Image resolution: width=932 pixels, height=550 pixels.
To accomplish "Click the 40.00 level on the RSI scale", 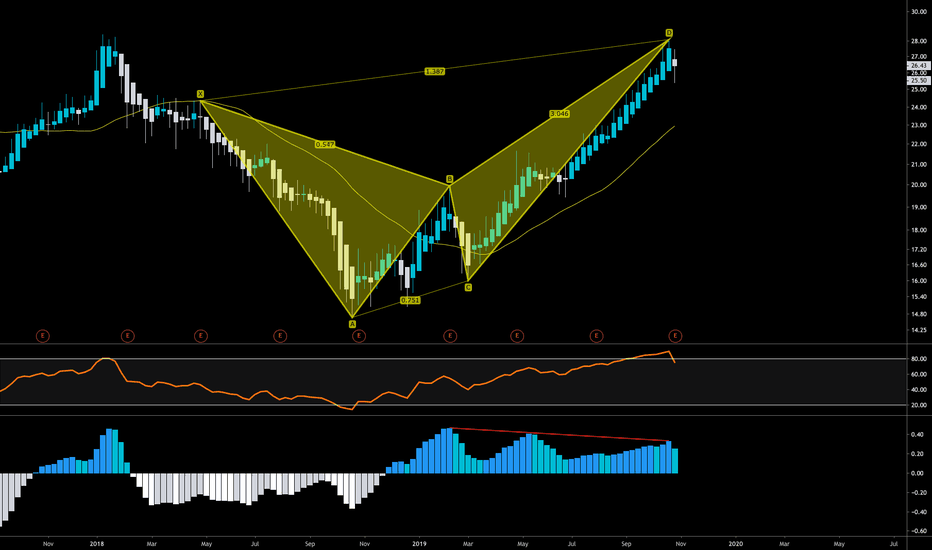I will [919, 390].
